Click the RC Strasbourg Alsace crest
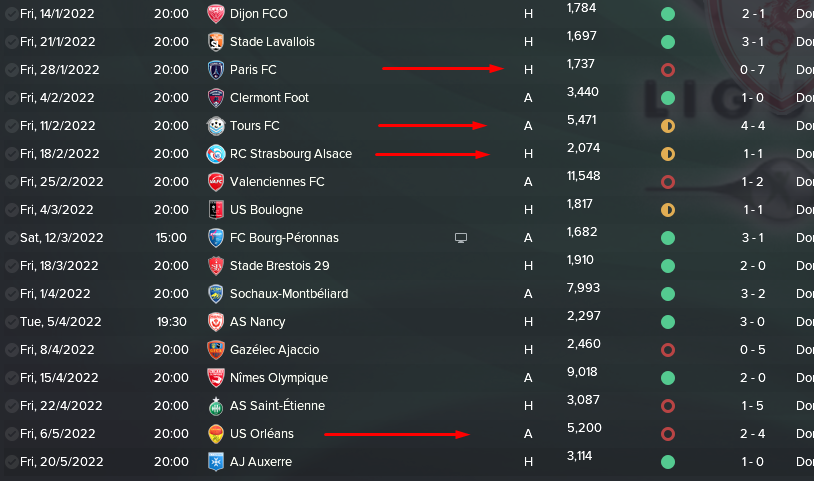814x481 pixels. 215,154
